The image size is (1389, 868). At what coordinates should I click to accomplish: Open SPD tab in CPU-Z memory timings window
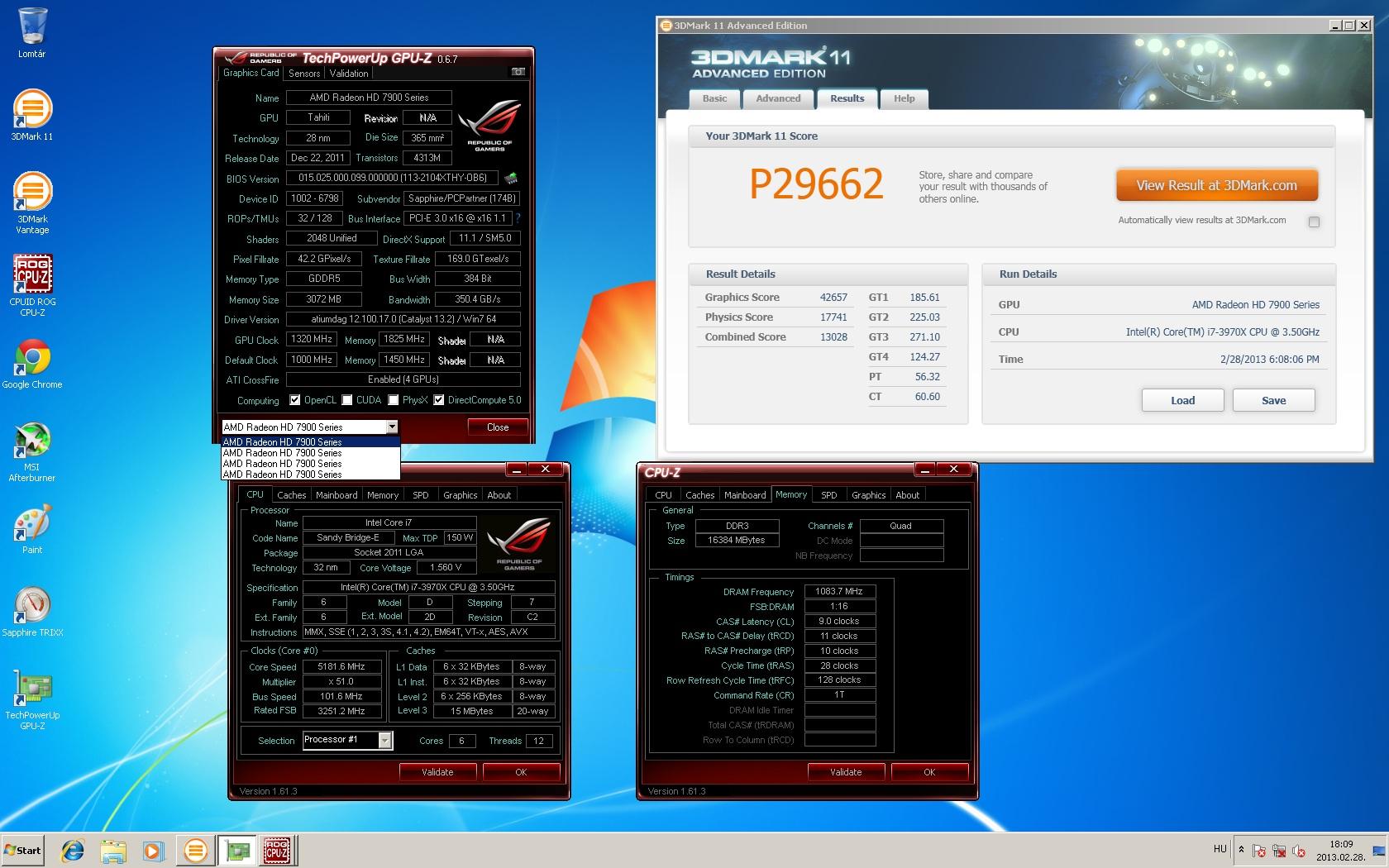(x=829, y=495)
